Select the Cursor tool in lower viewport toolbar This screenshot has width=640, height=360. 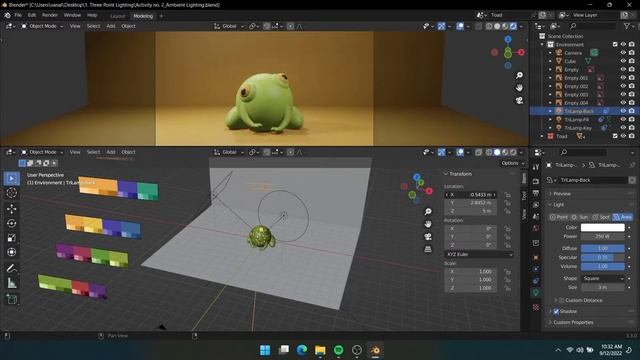[11, 193]
